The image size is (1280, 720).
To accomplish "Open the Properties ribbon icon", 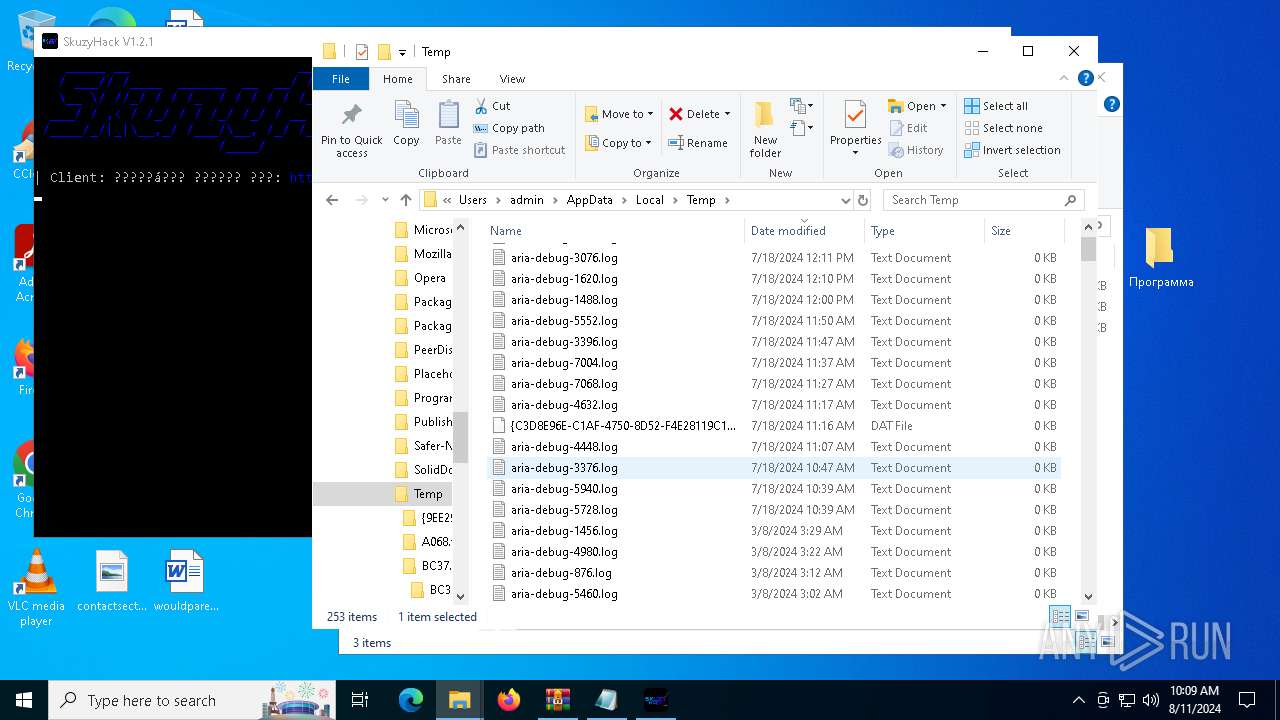I will click(x=855, y=114).
